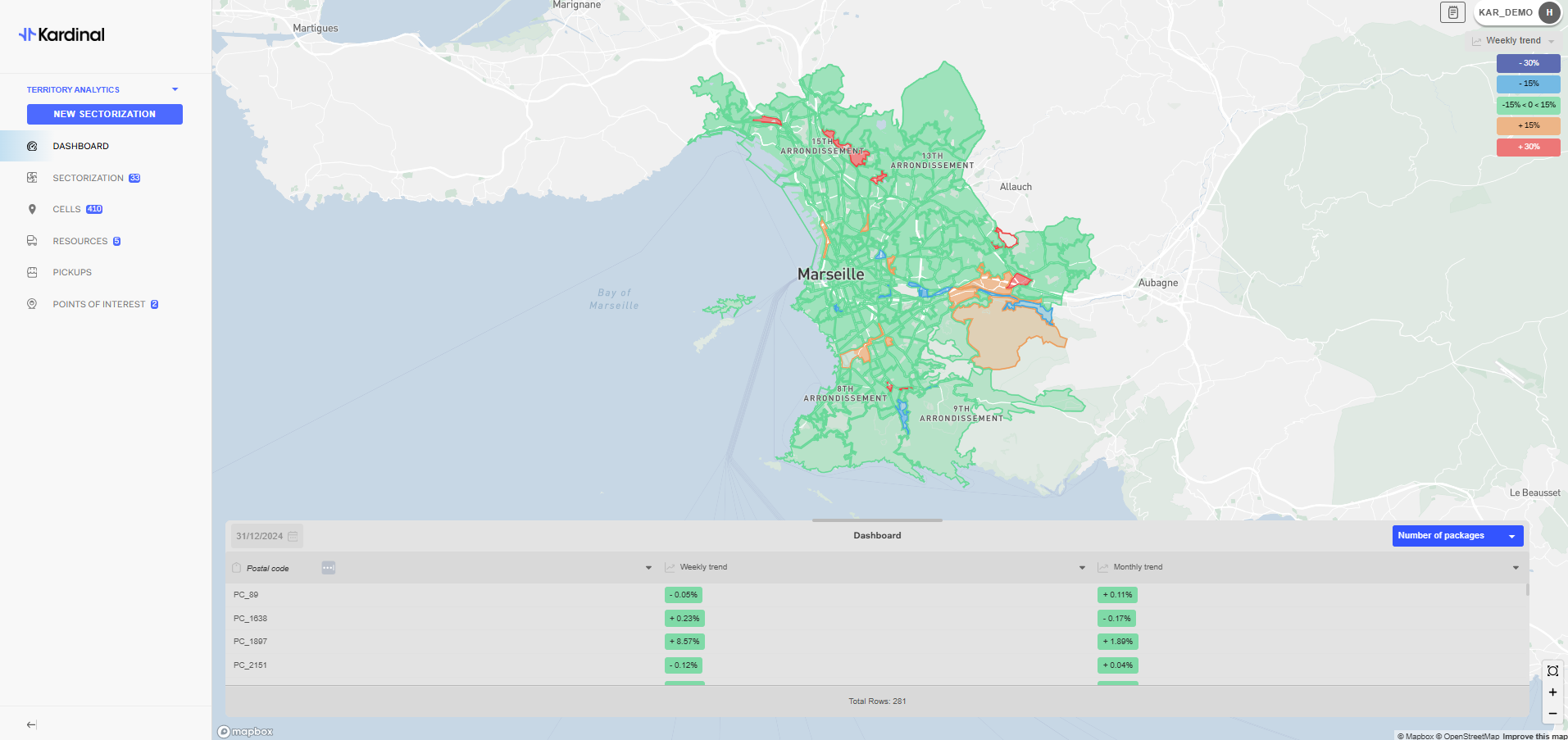Click the recenter map control above zoom buttons
This screenshot has width=1568, height=740.
click(x=1552, y=671)
